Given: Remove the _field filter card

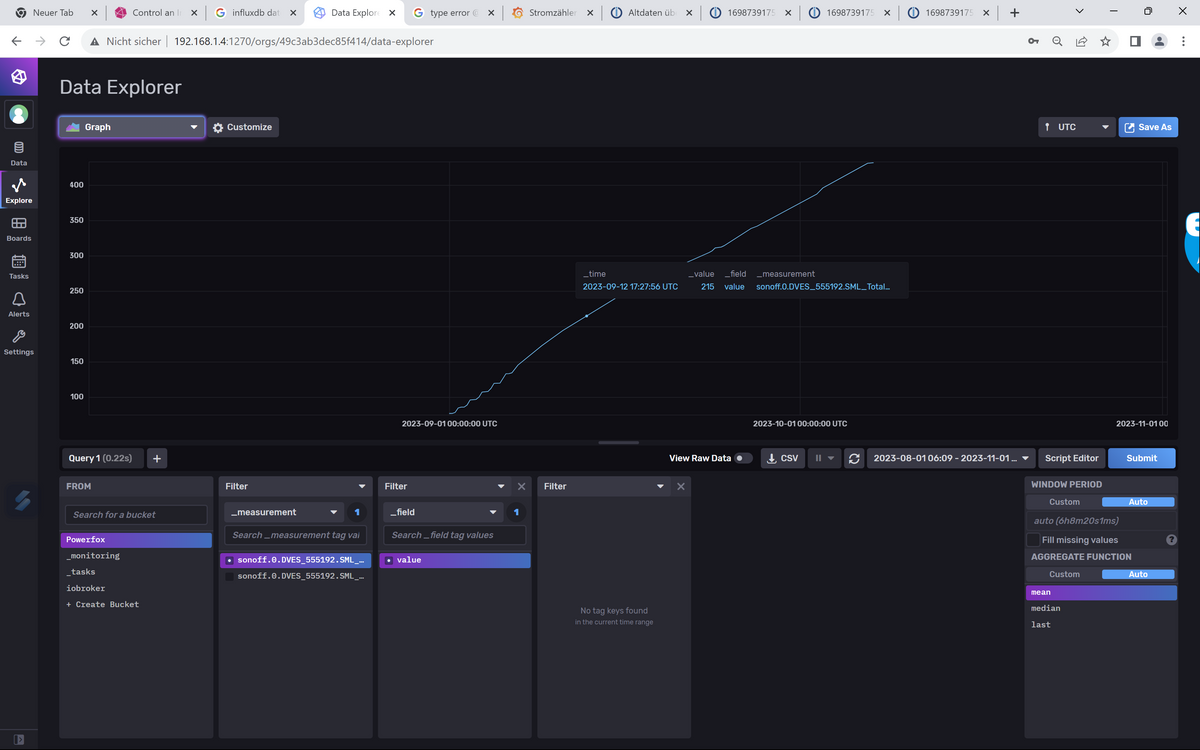Looking at the screenshot, I should coord(521,486).
